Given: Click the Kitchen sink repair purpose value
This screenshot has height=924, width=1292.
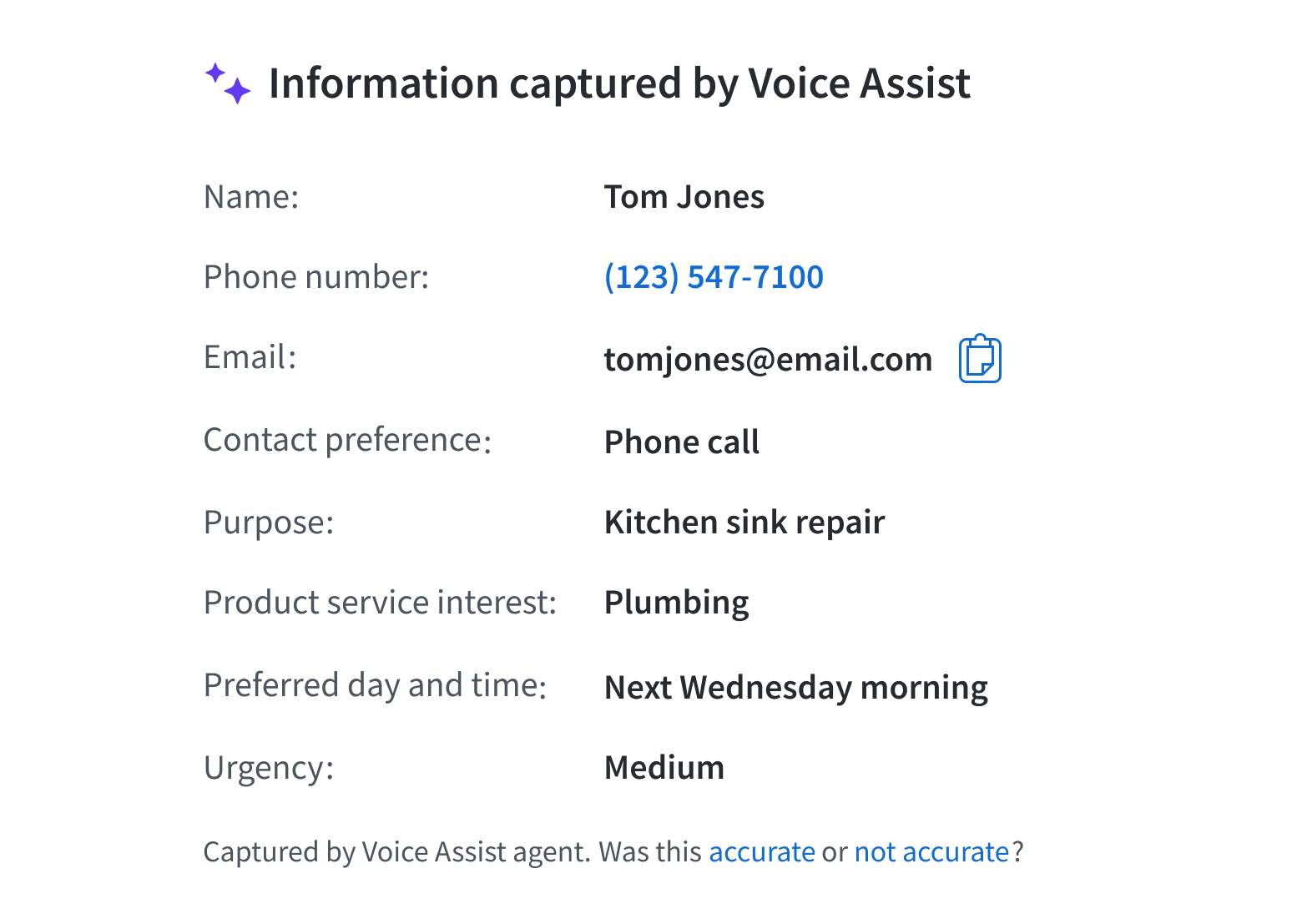Looking at the screenshot, I should (x=744, y=523).
